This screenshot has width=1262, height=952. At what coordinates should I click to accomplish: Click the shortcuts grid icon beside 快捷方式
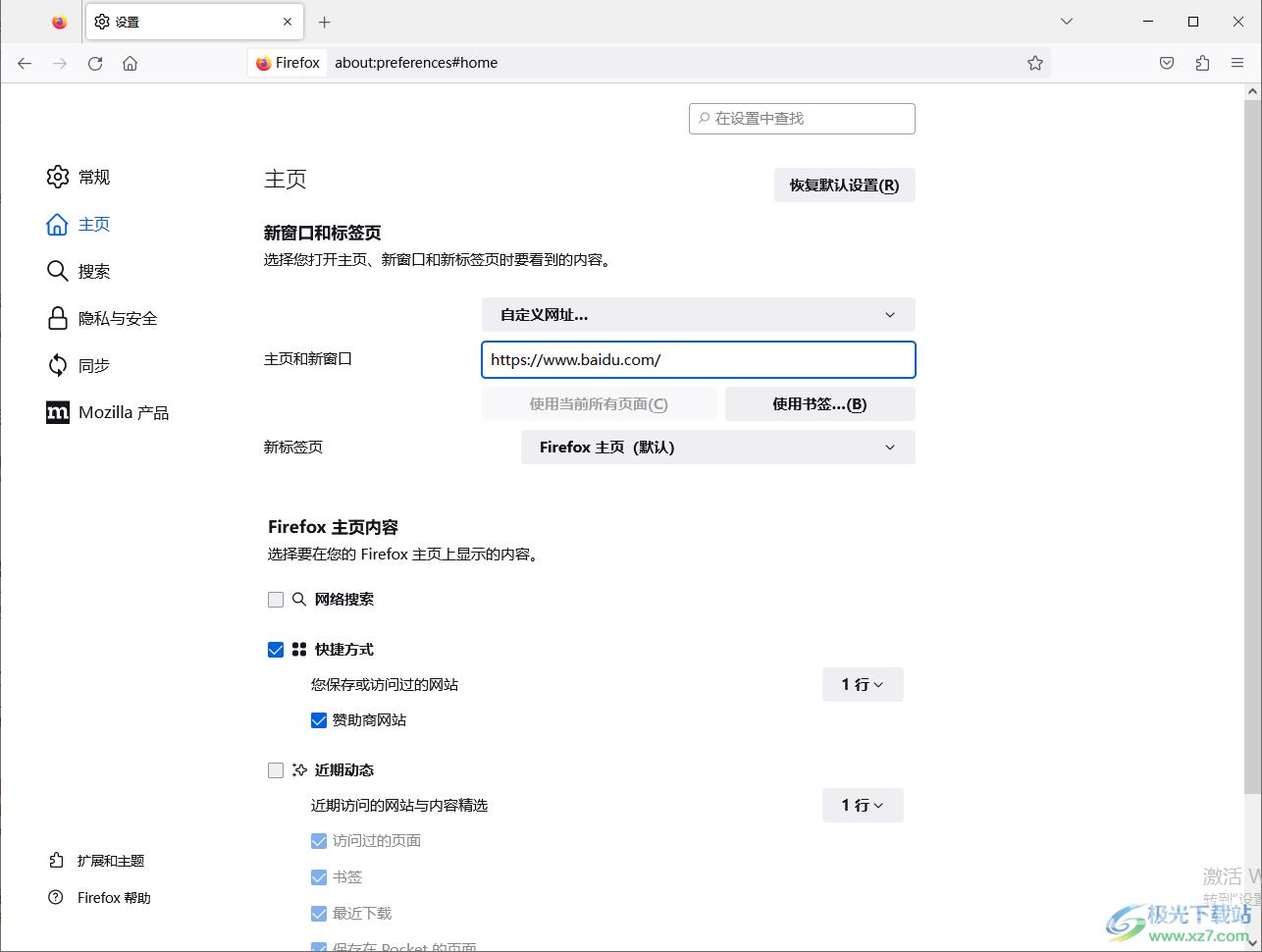[299, 649]
